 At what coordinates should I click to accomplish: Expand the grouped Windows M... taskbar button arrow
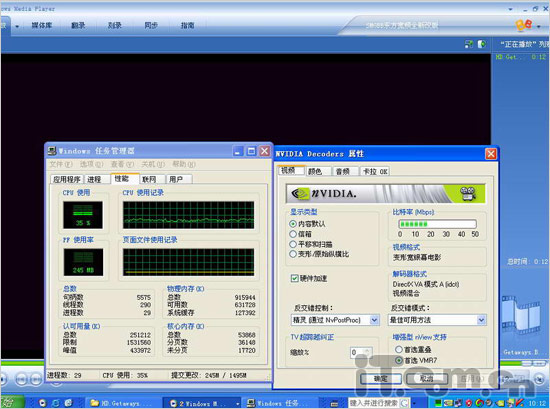click(237, 404)
